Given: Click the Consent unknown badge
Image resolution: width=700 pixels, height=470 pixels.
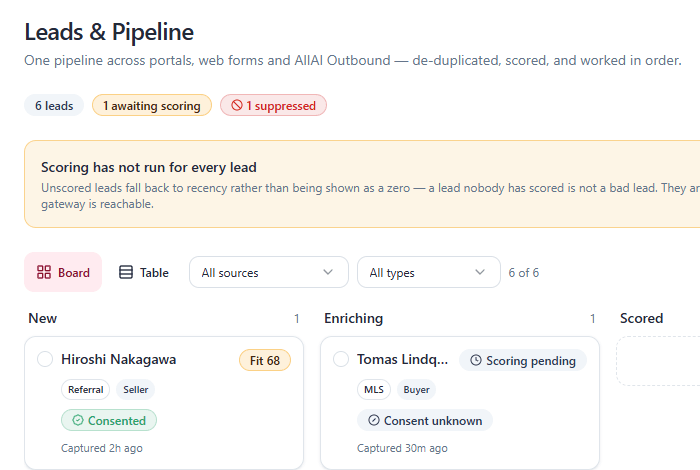Looking at the screenshot, I should (x=425, y=420).
